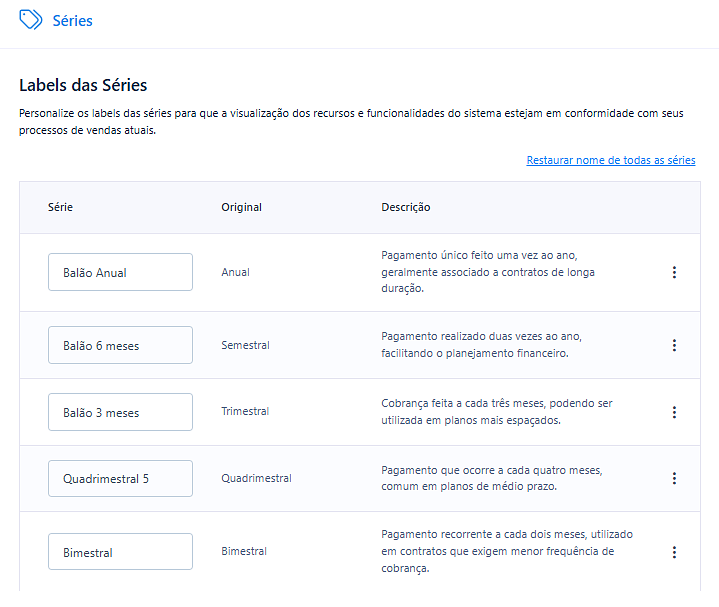This screenshot has width=719, height=607.
Task: Open three-dot menu for Balão 6 meses
Action: coord(674,345)
